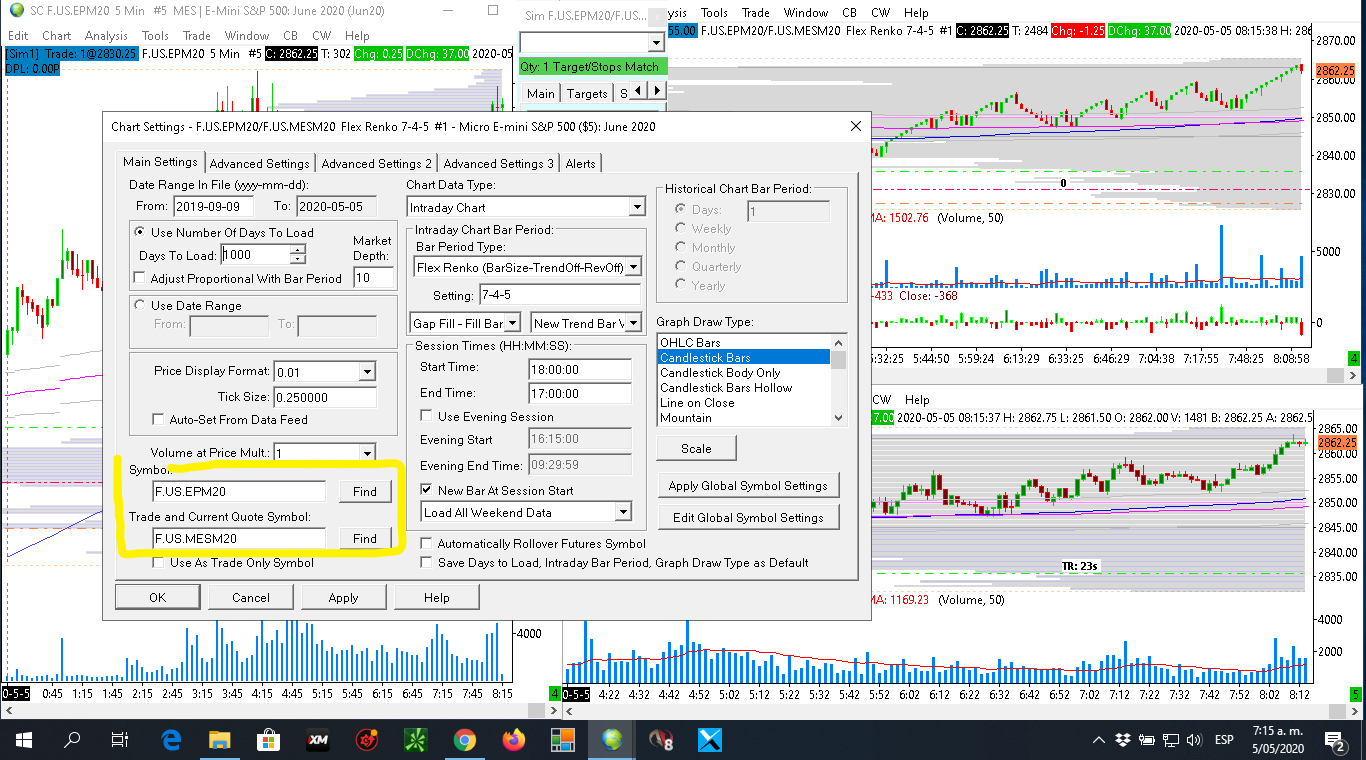
Task: Expand the Chart Data Type dropdown
Action: [636, 208]
